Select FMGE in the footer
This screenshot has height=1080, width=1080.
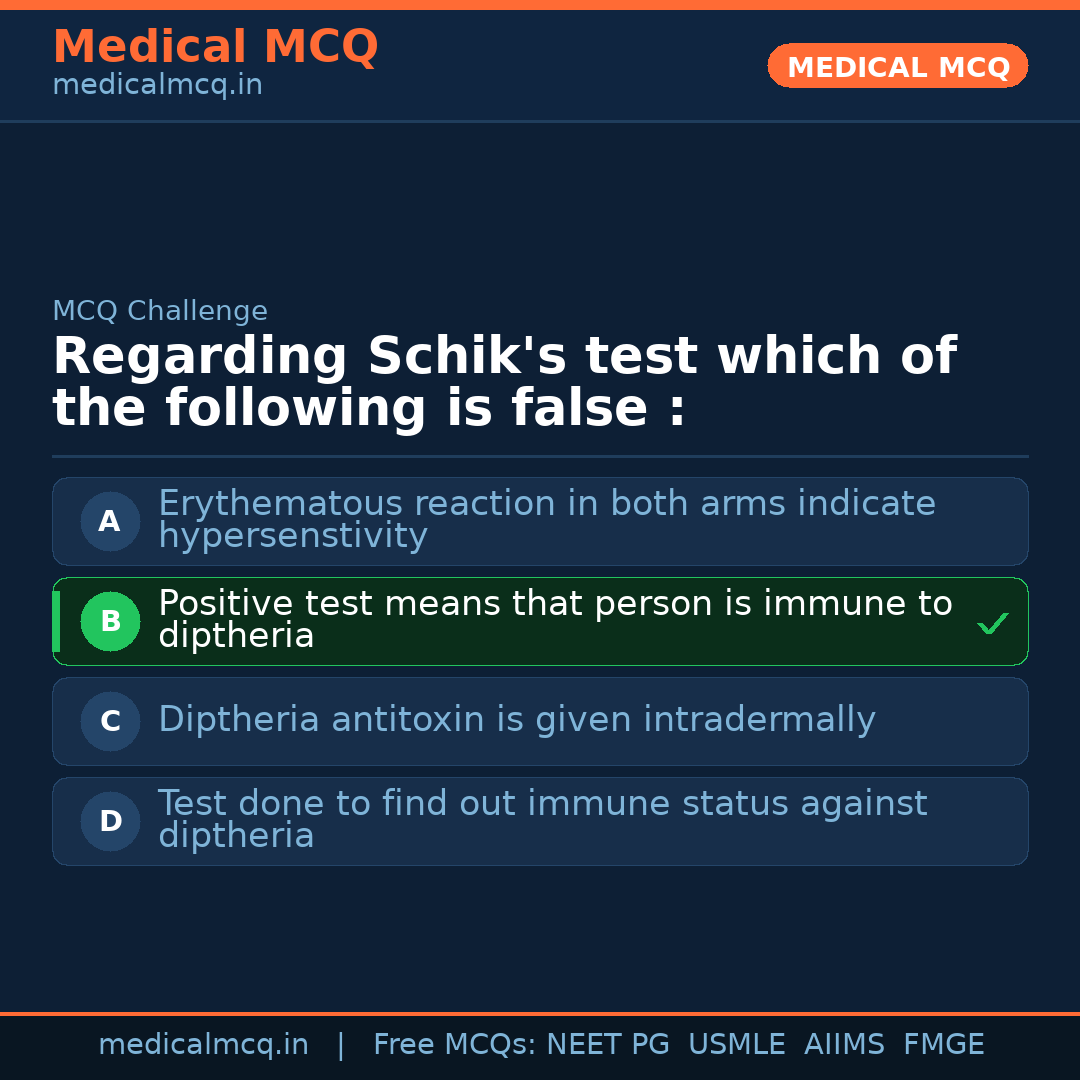pyautogui.click(x=943, y=1045)
